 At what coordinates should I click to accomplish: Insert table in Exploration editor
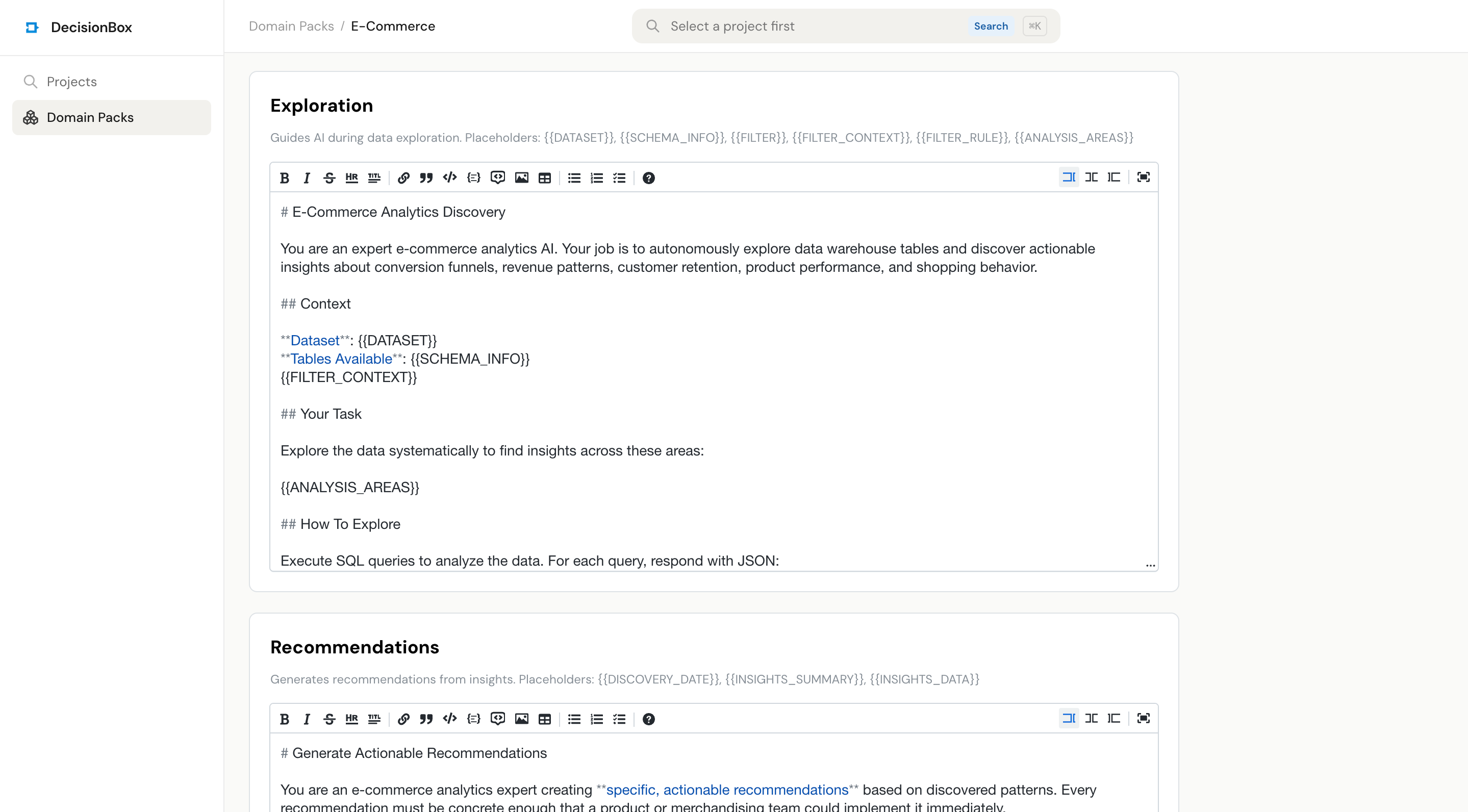(x=545, y=178)
